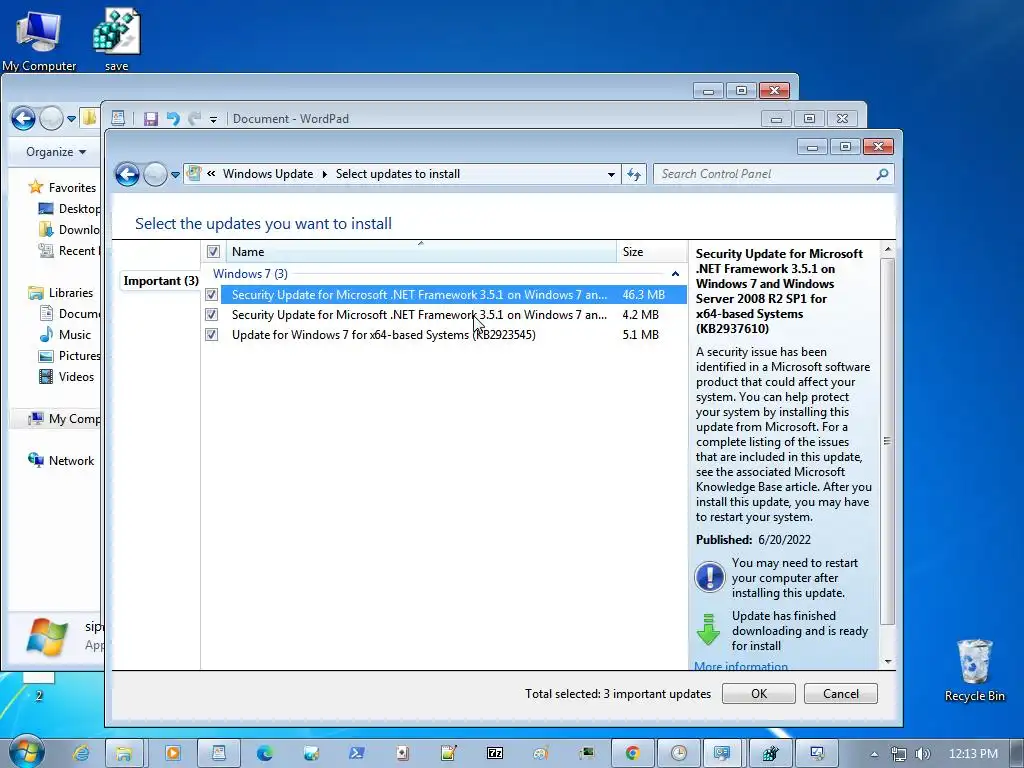
Task: Open the More information link
Action: click(x=741, y=666)
